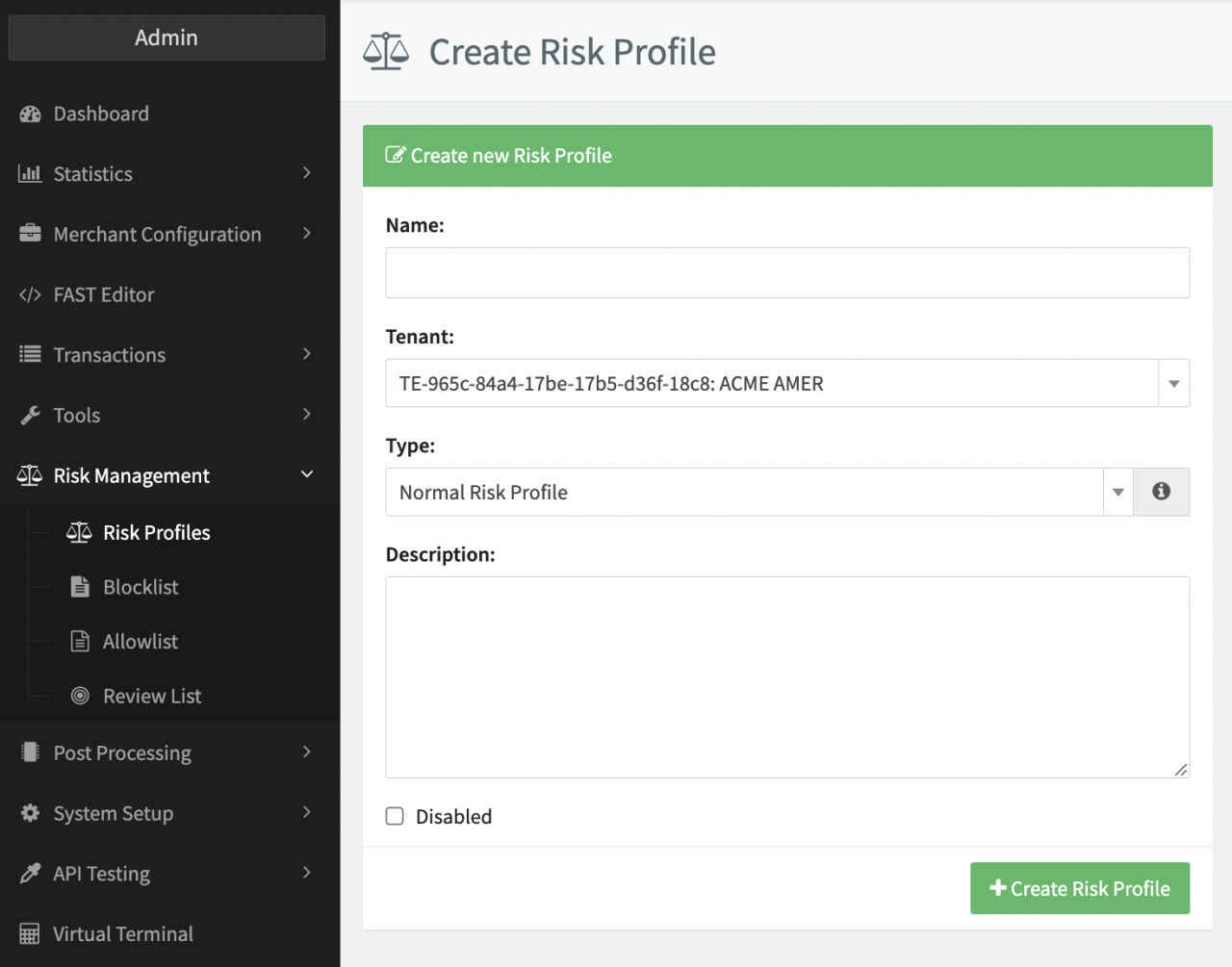Open the Tenant dropdown
The image size is (1232, 967).
pyautogui.click(x=786, y=383)
